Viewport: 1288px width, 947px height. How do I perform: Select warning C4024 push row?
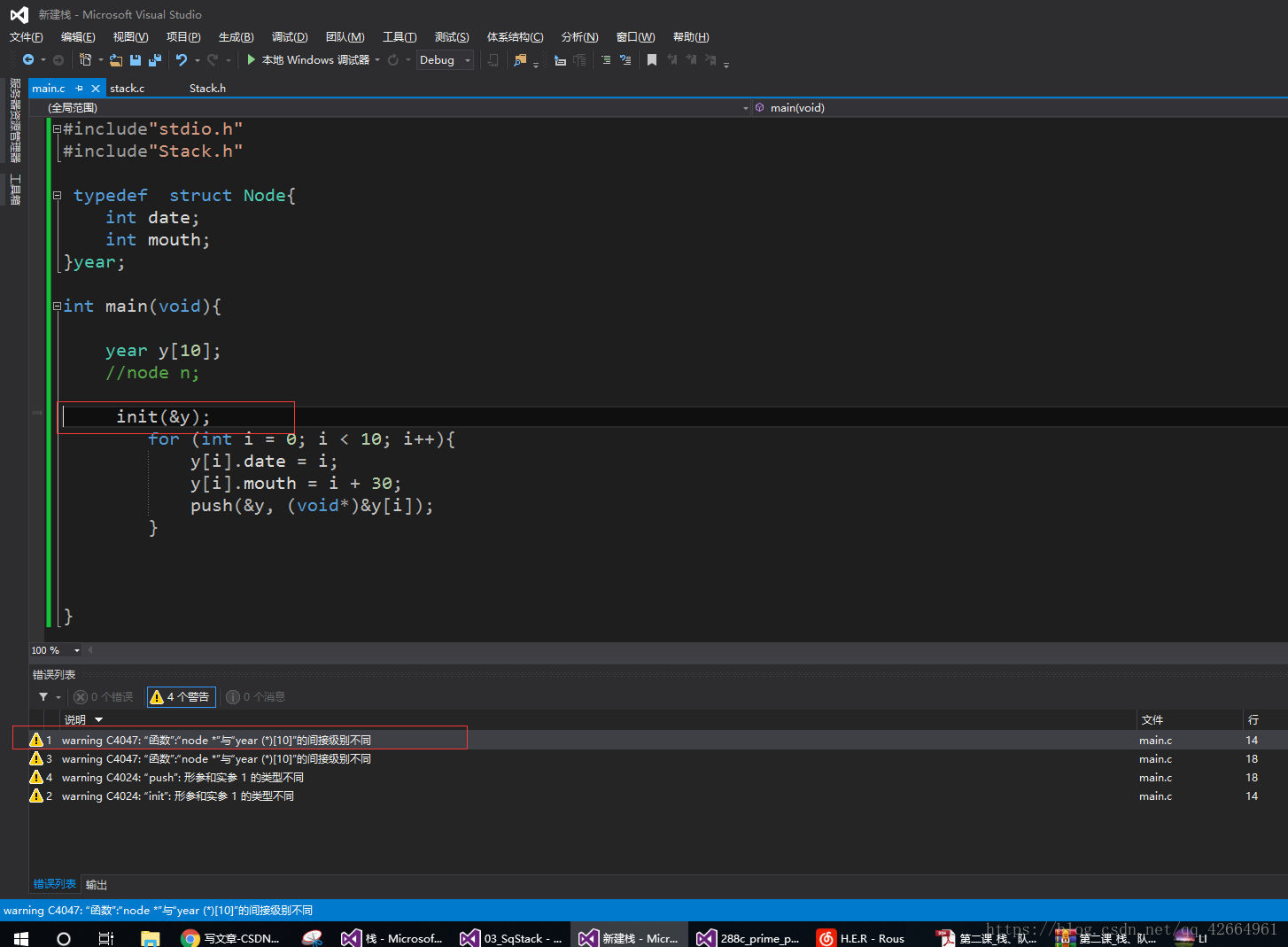pos(657,778)
